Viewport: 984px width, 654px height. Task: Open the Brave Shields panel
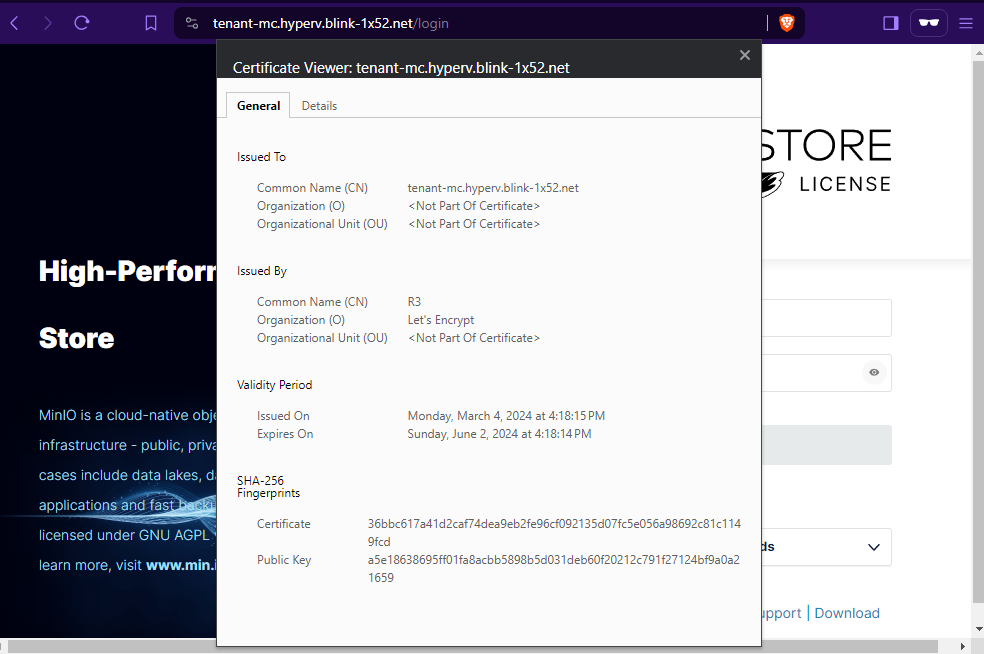[787, 22]
